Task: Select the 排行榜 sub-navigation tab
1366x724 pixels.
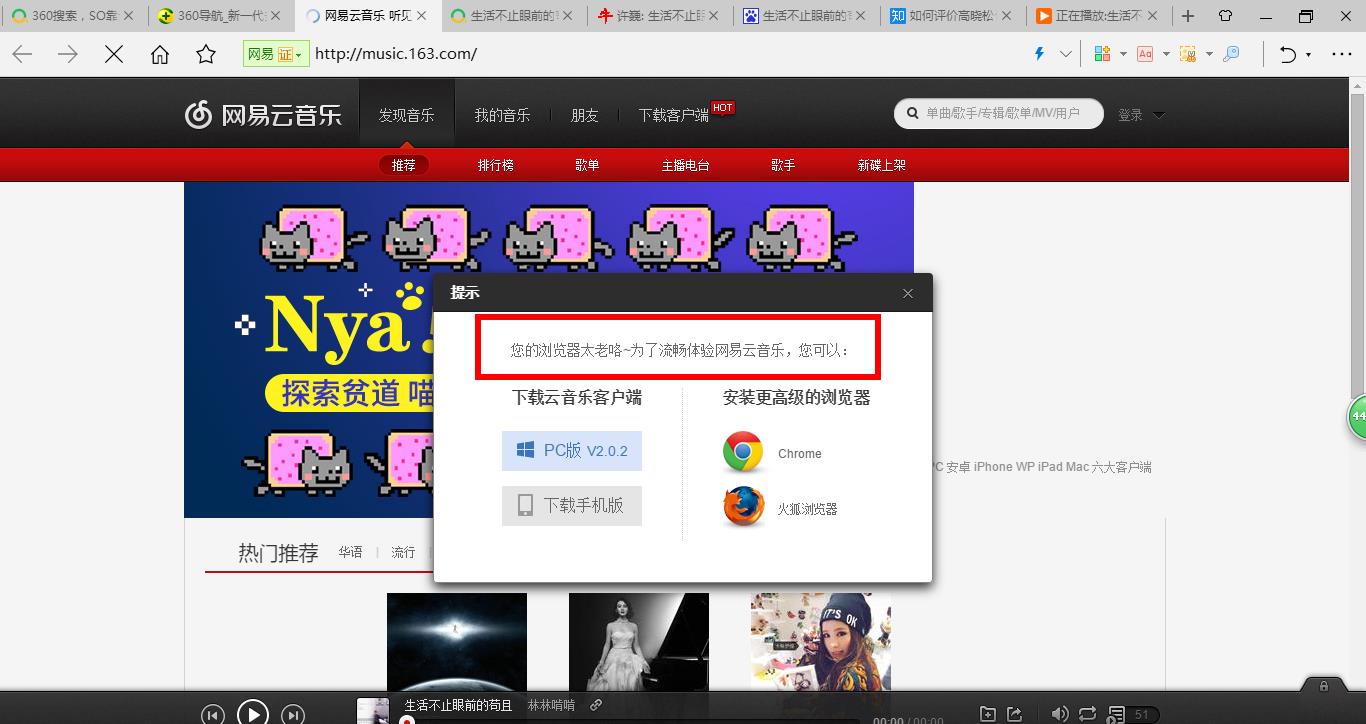Action: 495,165
